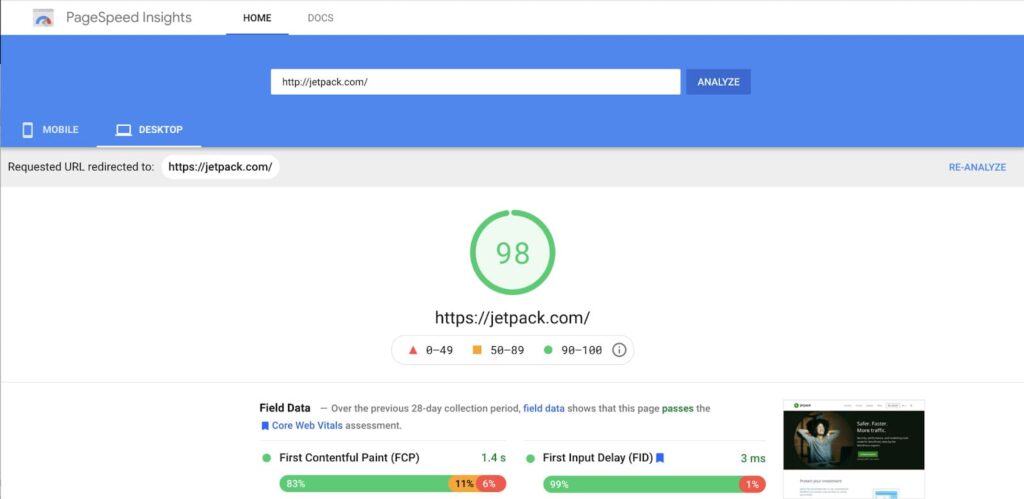
Task: Focus the URL input field
Action: 475,82
